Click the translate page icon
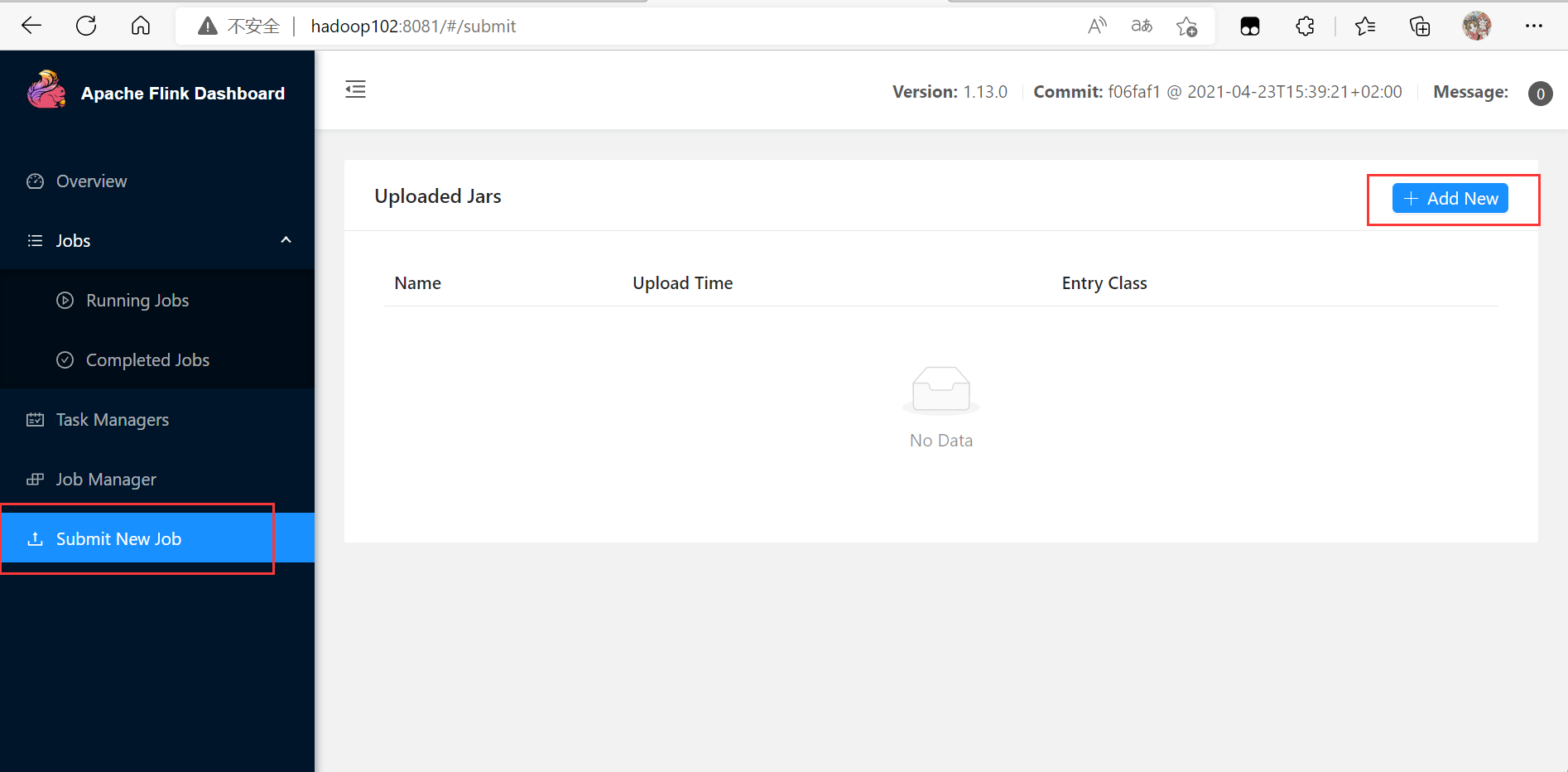The height and width of the screenshot is (772, 1568). [x=1142, y=27]
